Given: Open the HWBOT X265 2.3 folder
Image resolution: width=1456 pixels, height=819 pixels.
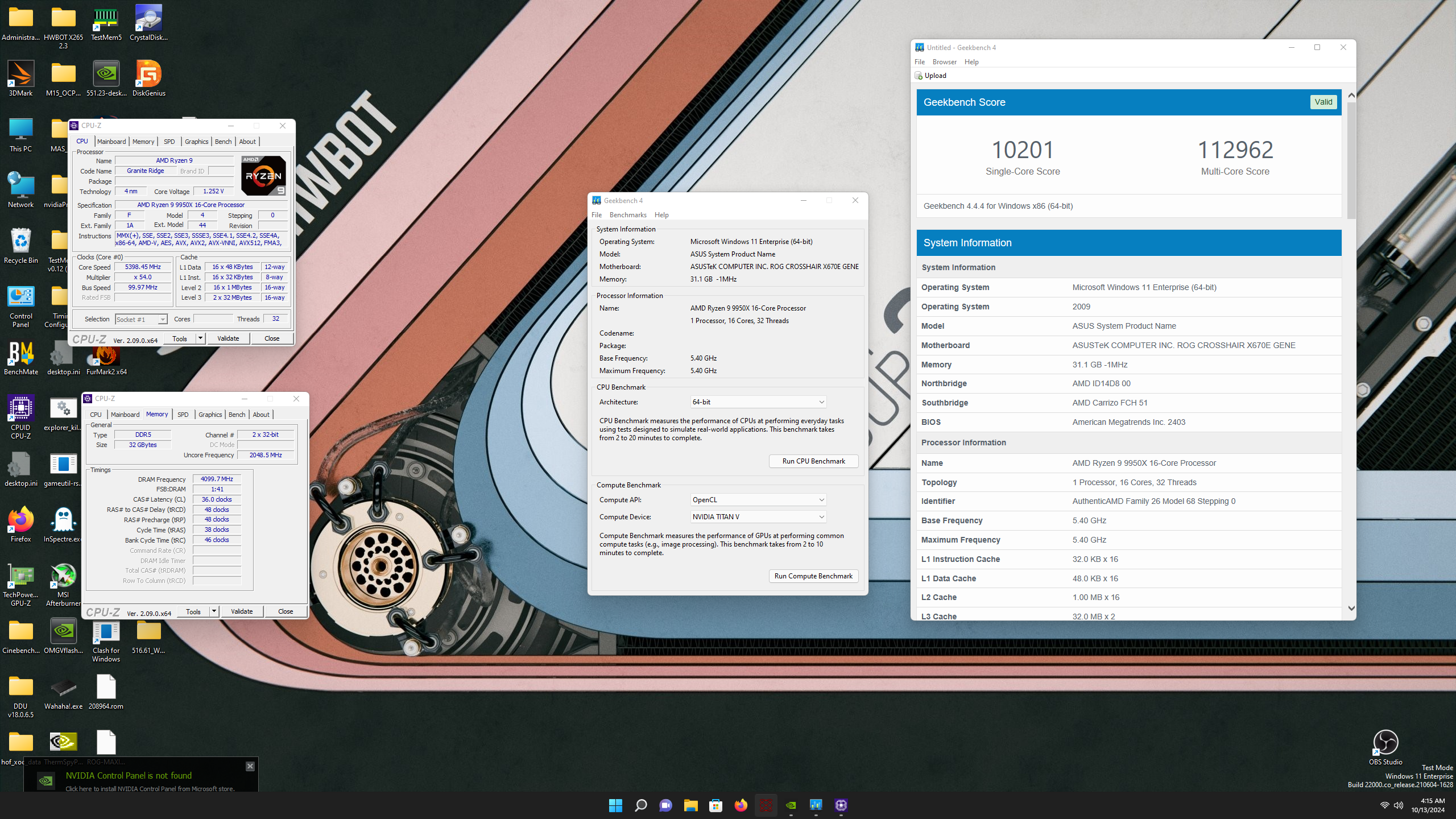Looking at the screenshot, I should point(63,27).
